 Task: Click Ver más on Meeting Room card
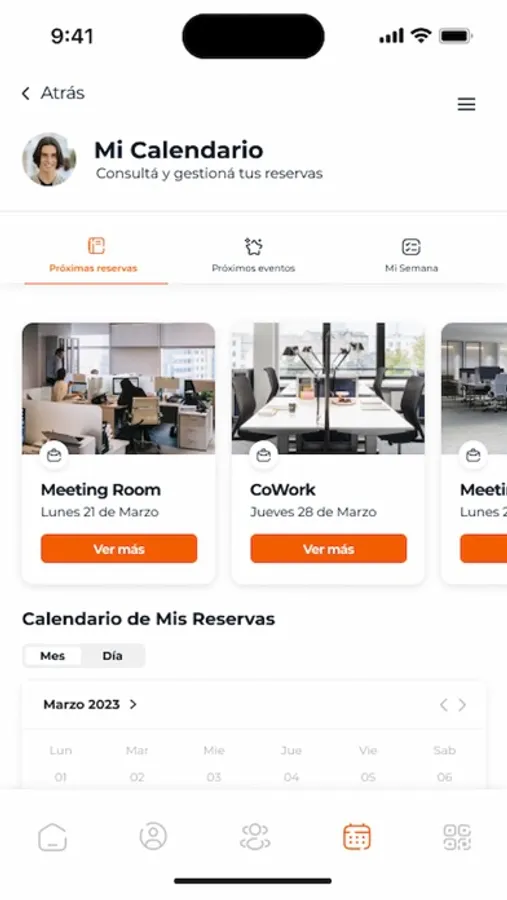tap(119, 549)
